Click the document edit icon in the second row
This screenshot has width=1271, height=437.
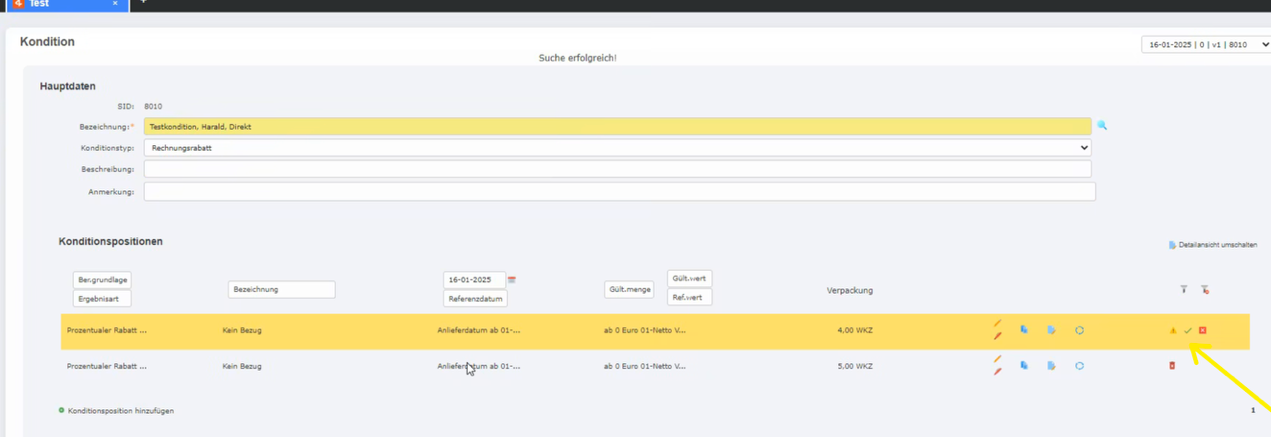point(1051,366)
